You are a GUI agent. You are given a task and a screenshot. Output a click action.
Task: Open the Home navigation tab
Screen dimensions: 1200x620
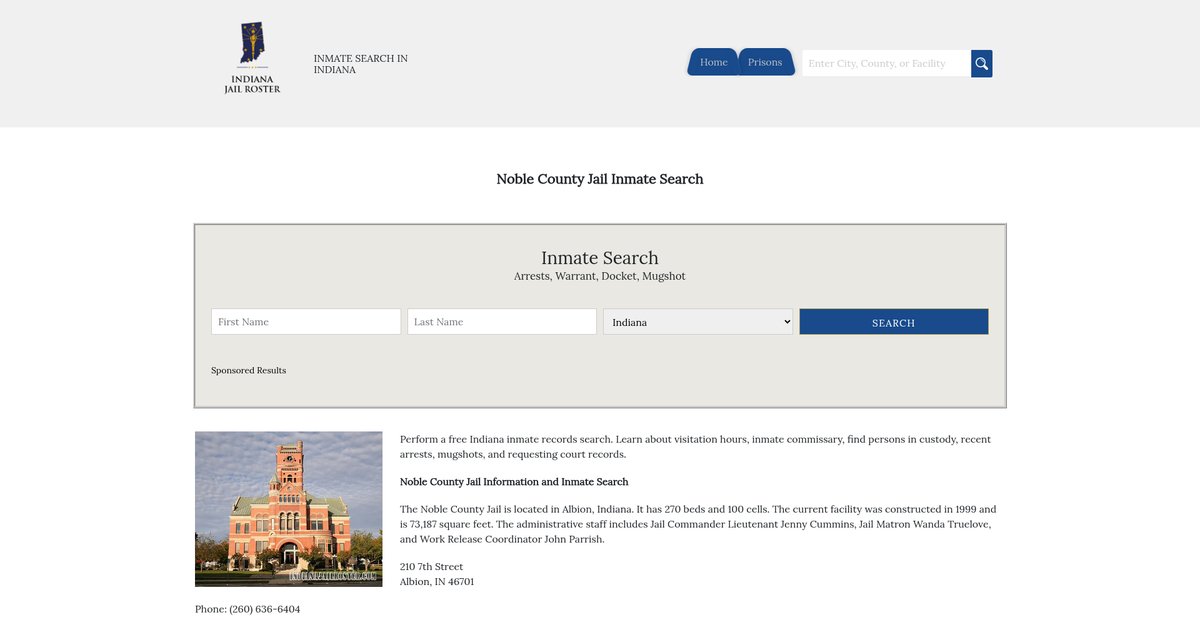[x=713, y=62]
